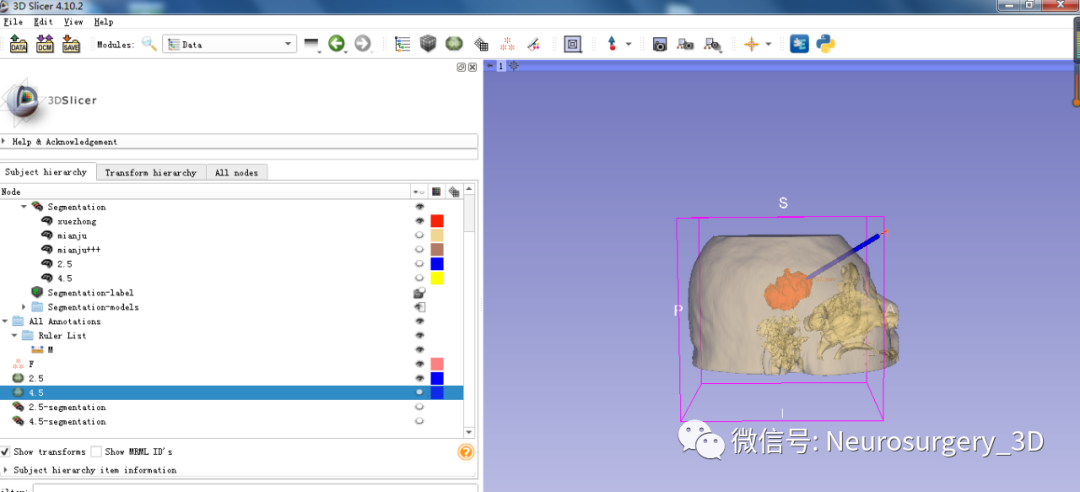Open the View menu

click(74, 22)
